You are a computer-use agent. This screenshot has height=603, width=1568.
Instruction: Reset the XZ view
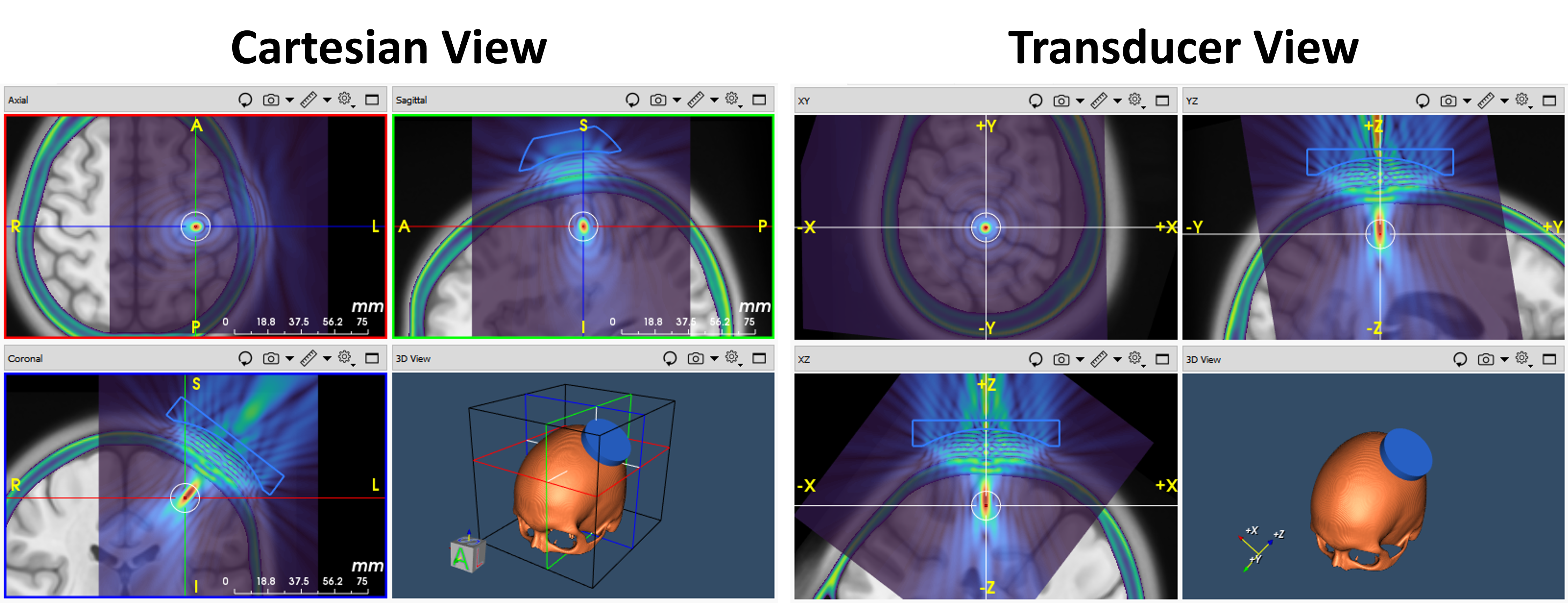[1035, 360]
